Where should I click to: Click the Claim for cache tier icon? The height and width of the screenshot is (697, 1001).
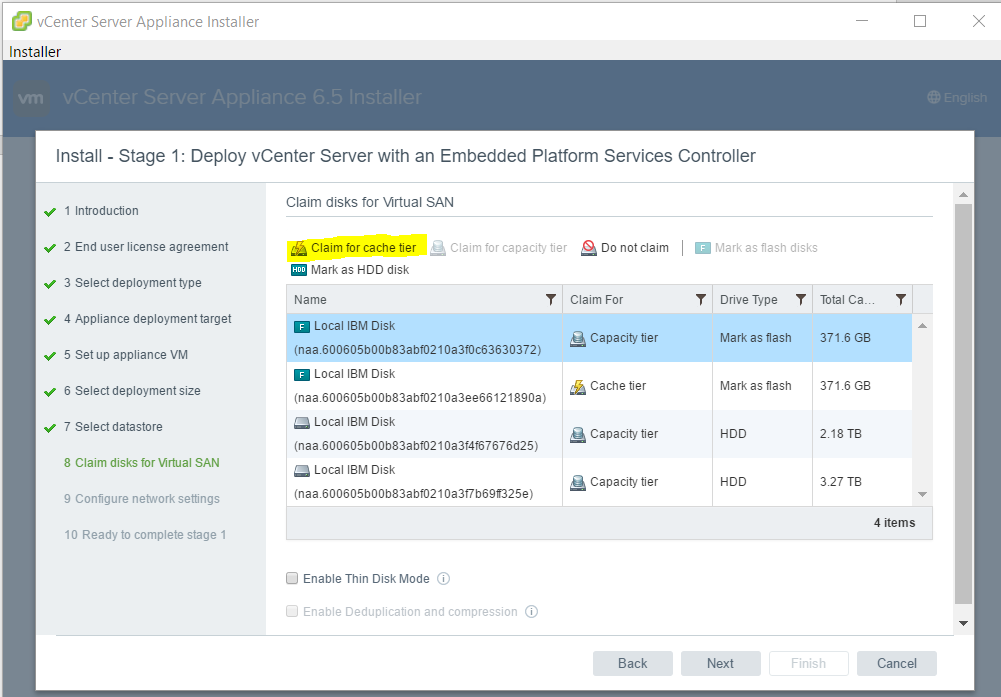[x=299, y=248]
